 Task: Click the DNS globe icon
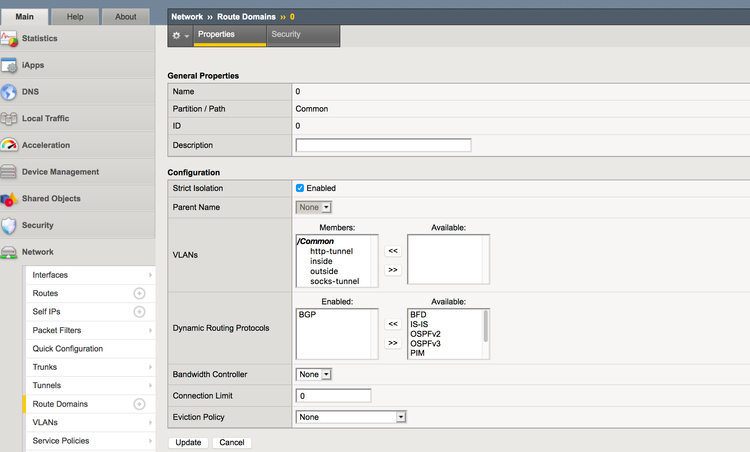coord(9,92)
